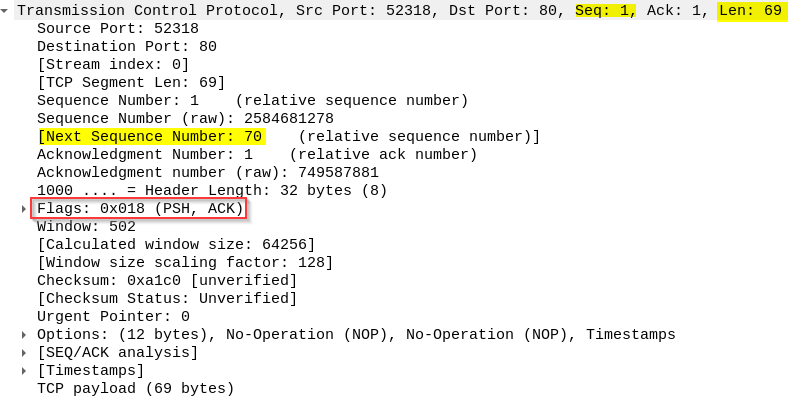Click the Stream index: 0 line
The width and height of the screenshot is (788, 396).
point(113,65)
